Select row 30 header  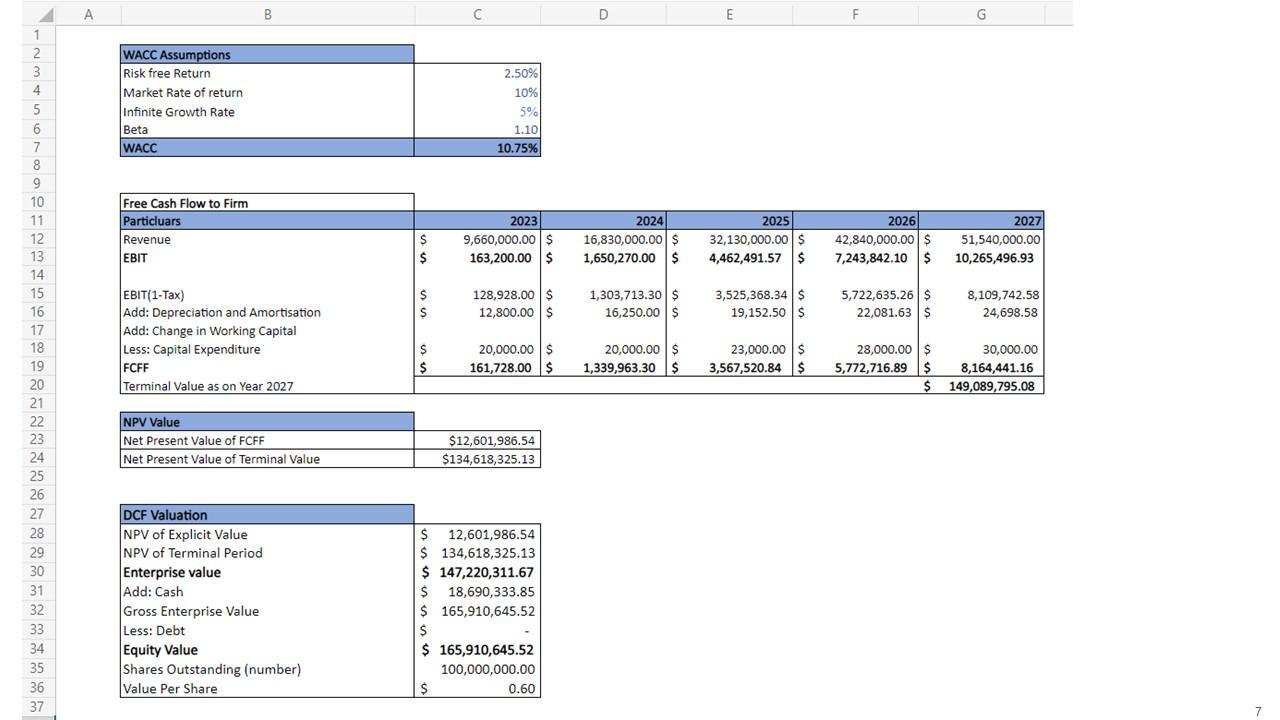(x=37, y=572)
